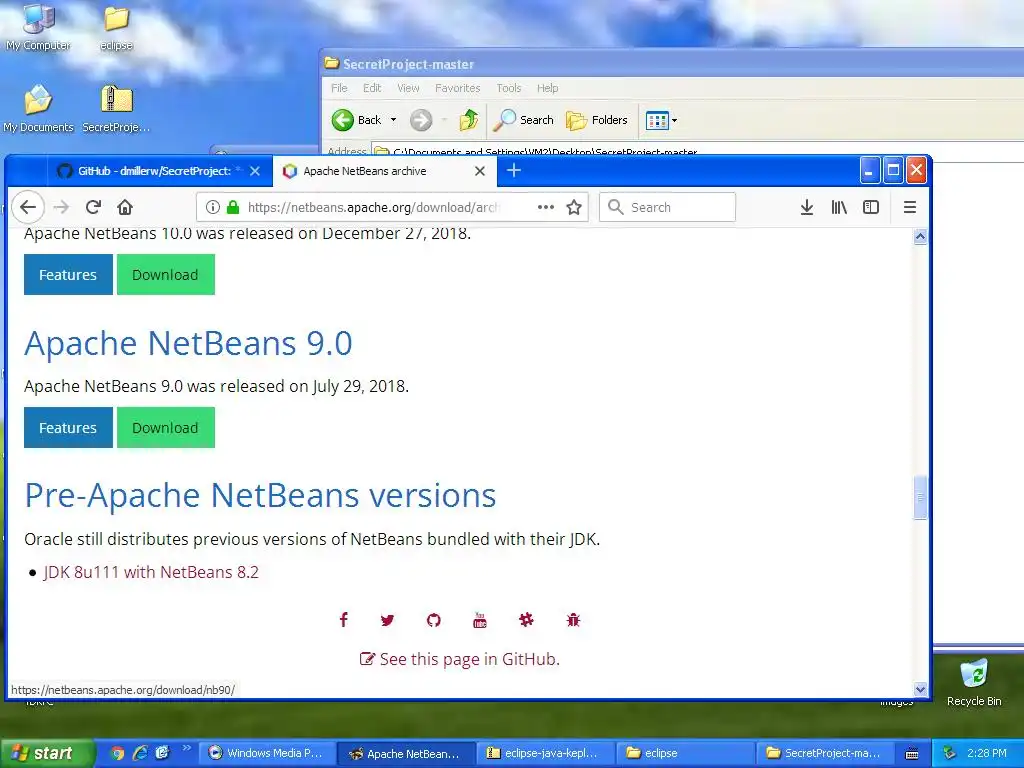
Task: Toggle Firefox sidebar view
Action: coord(871,207)
